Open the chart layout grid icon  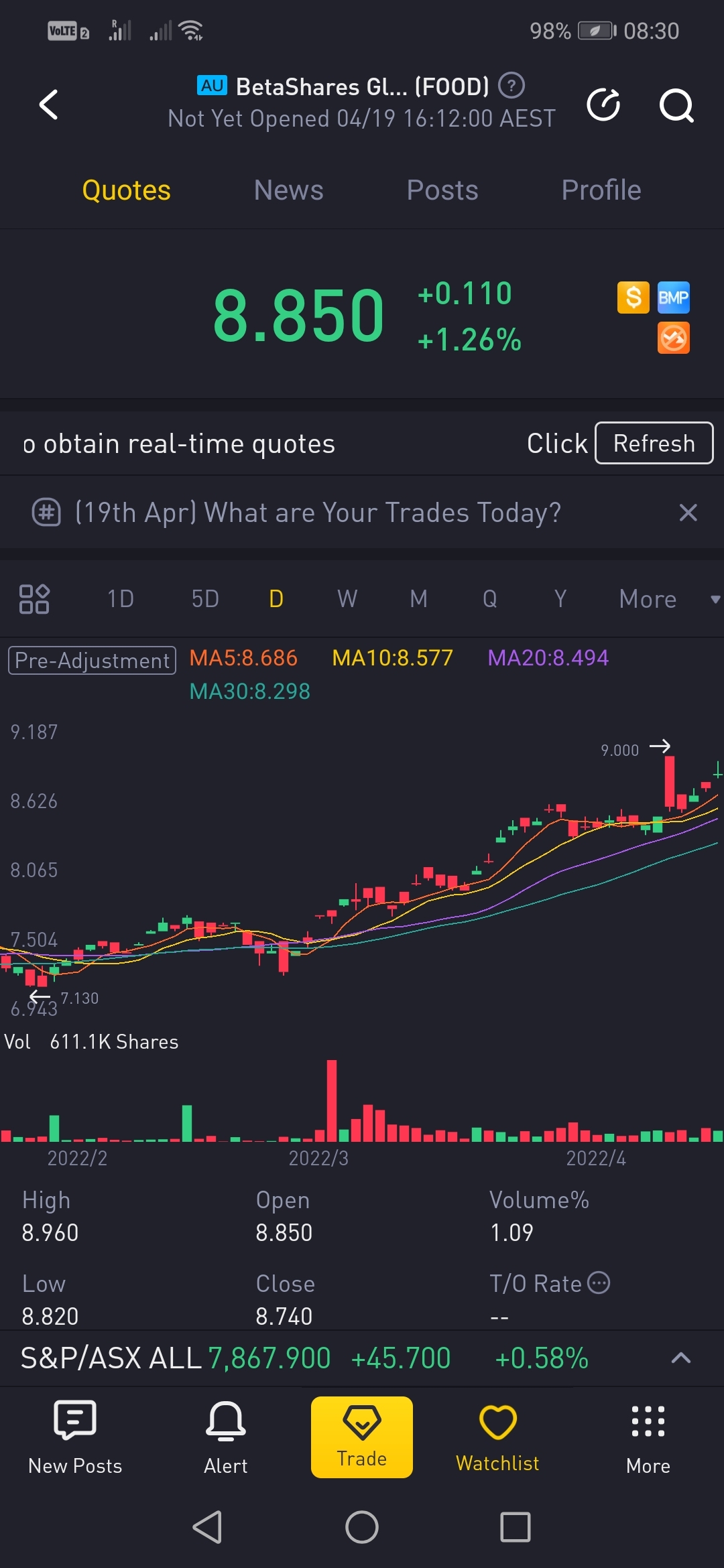tap(34, 599)
